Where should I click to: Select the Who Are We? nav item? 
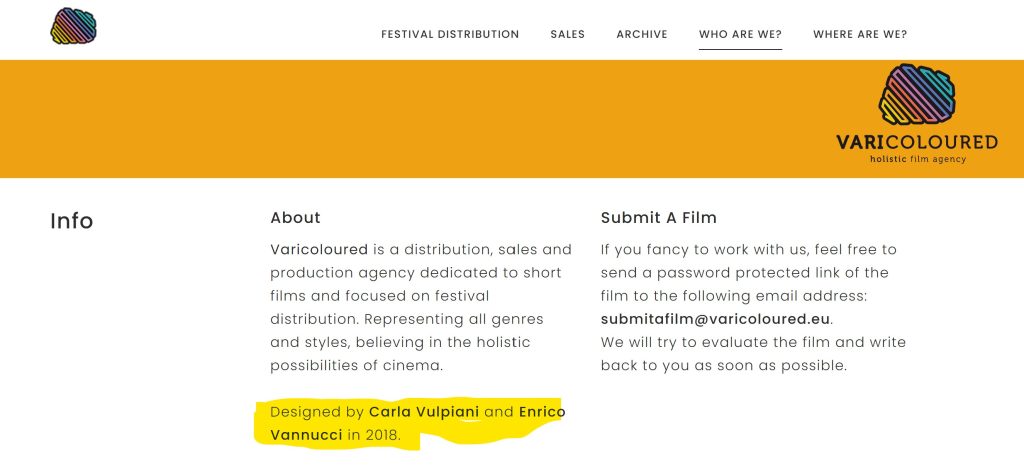(740, 34)
